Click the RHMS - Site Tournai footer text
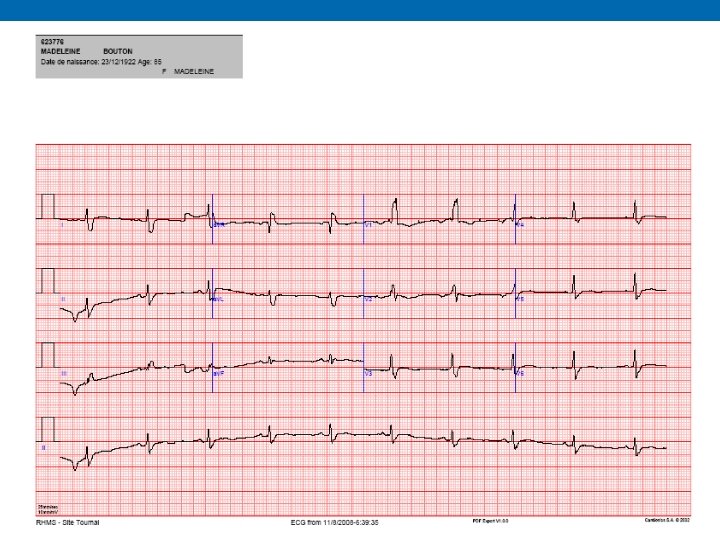720x540 pixels. 68,523
